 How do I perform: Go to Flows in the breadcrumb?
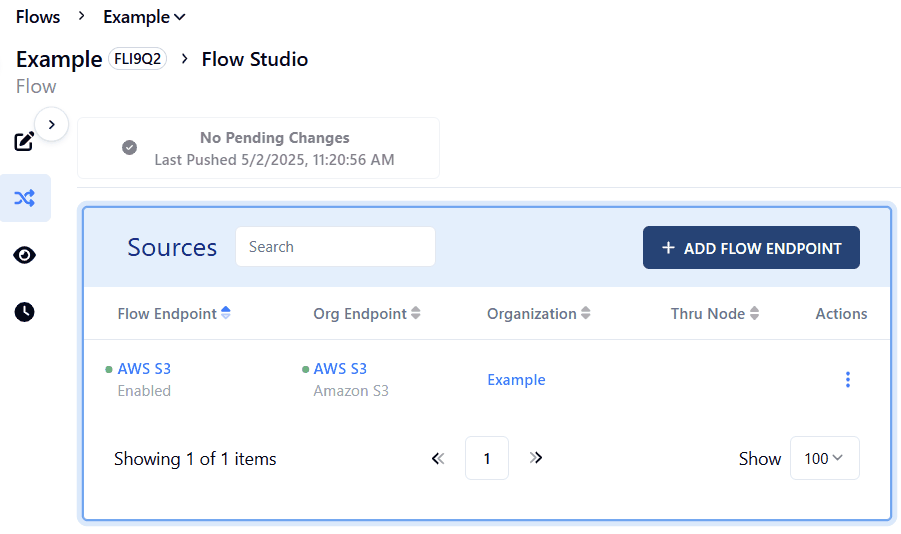(x=38, y=17)
